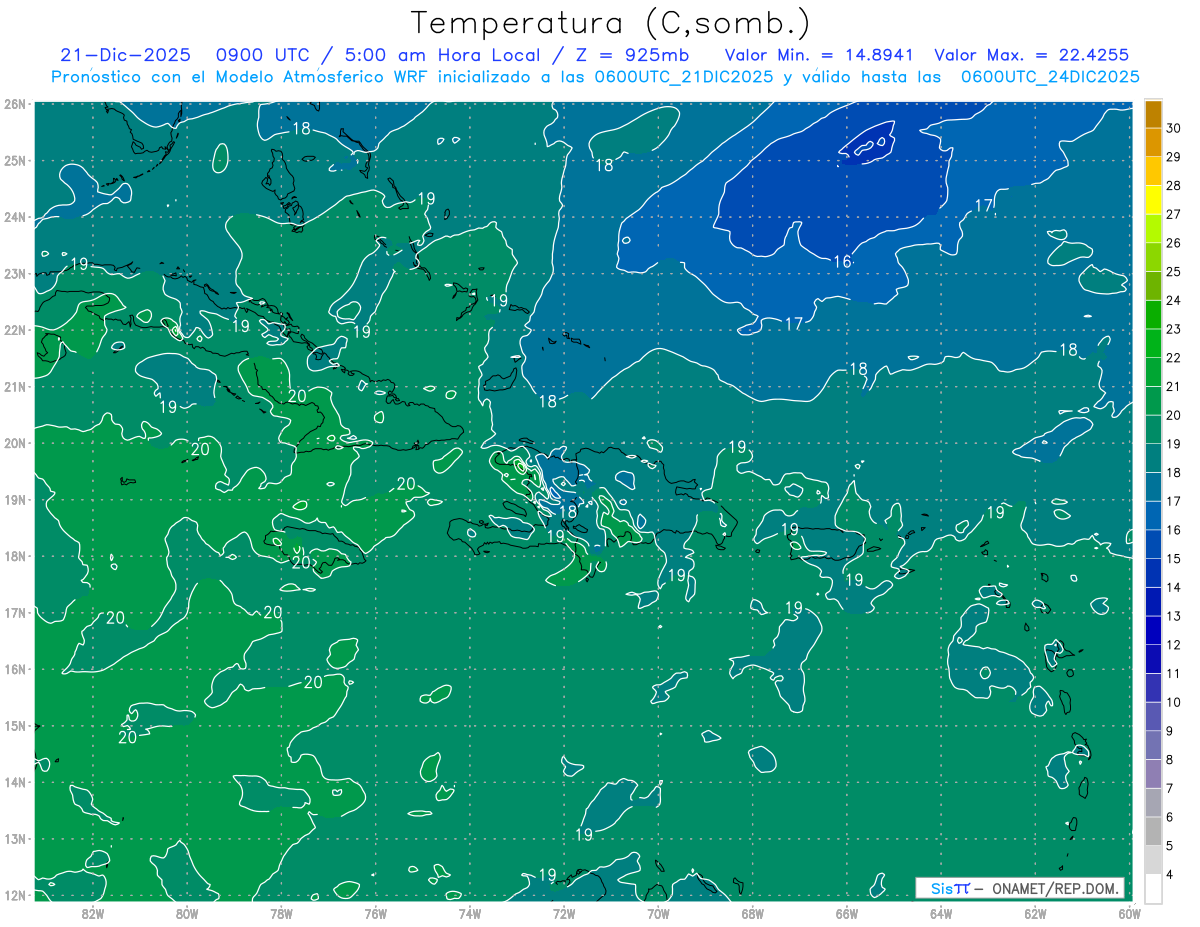Click the 'Temperatura (C,somb.)' chart title

pyautogui.click(x=609, y=23)
